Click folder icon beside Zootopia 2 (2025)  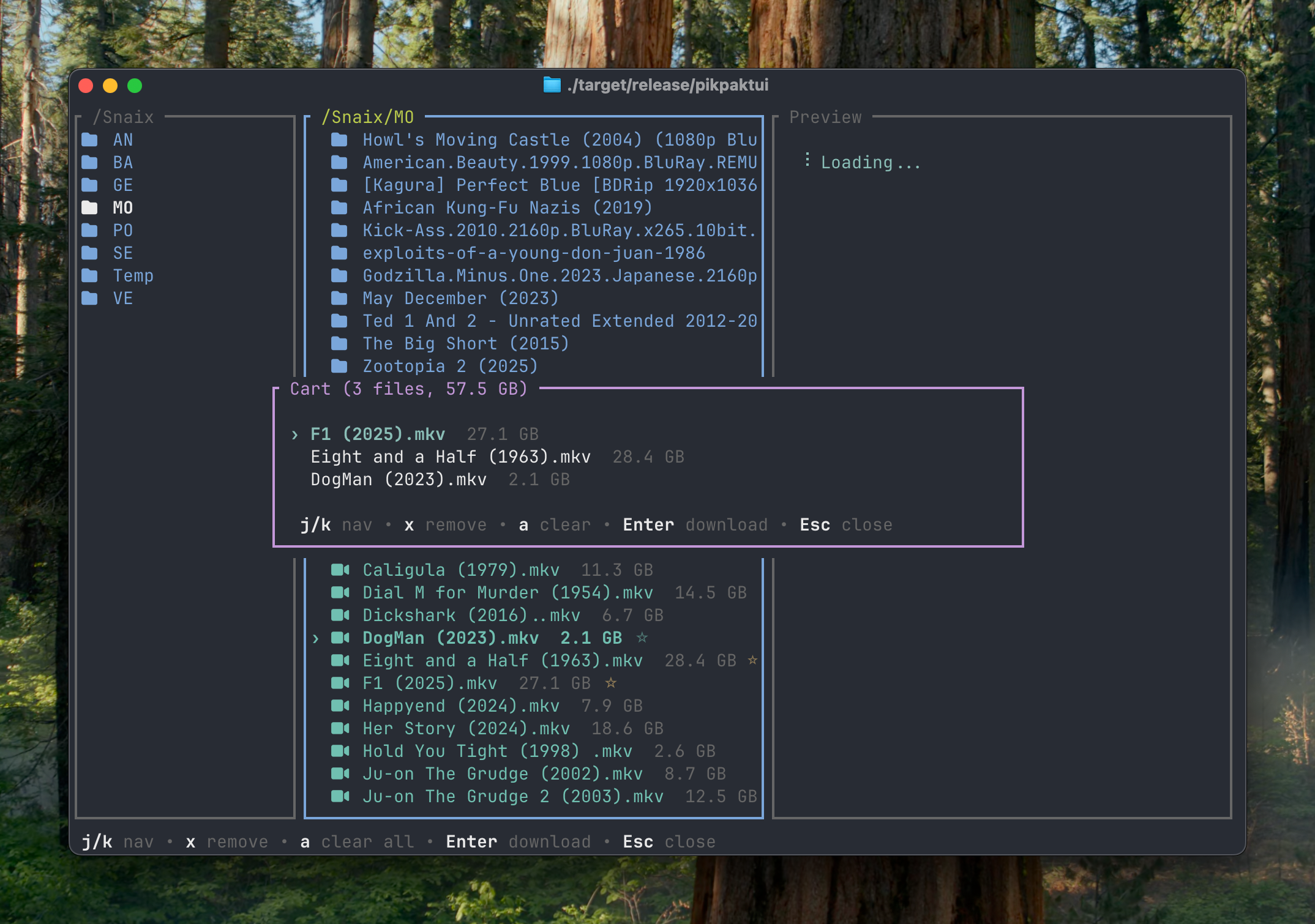(339, 367)
